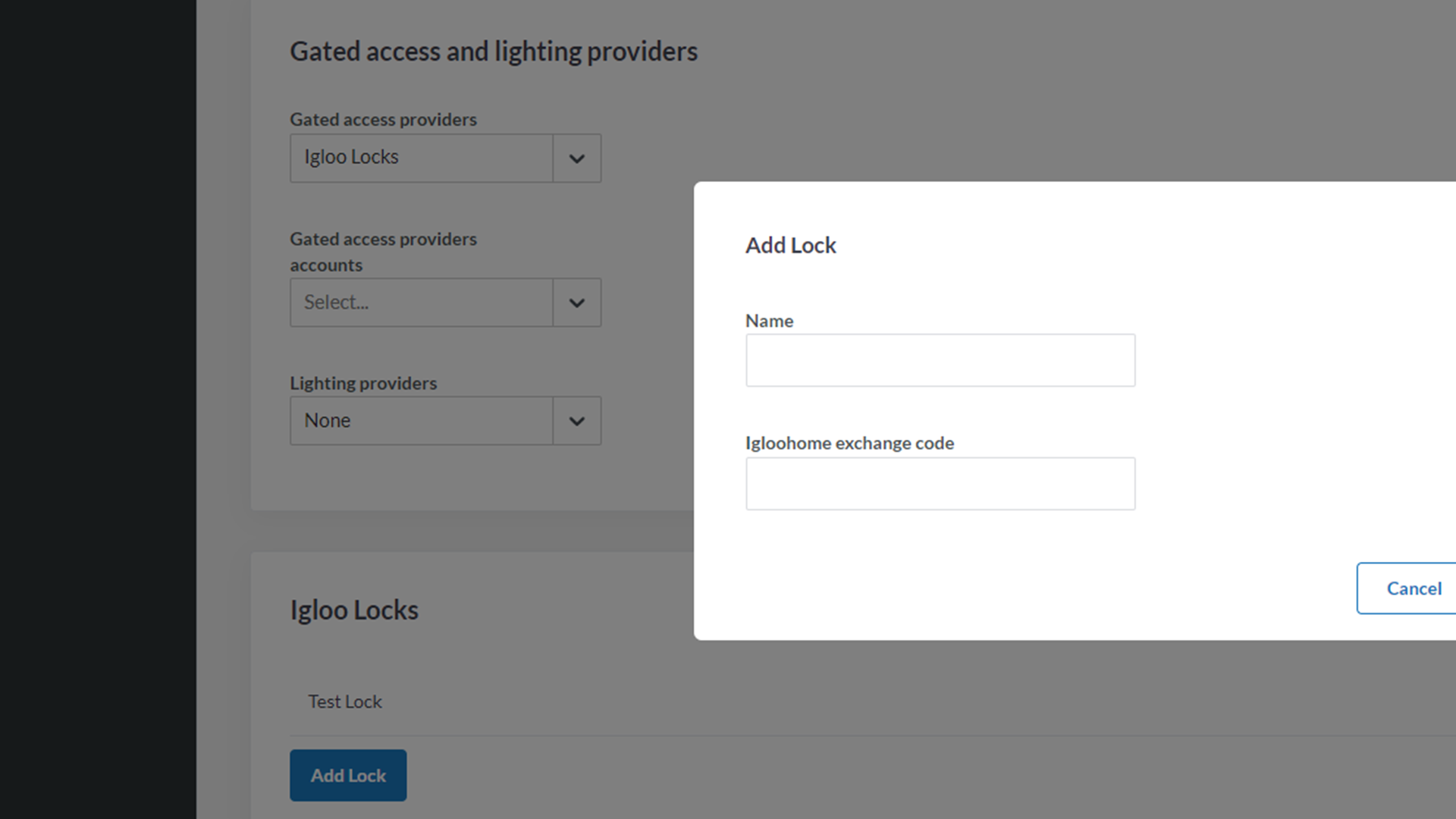Focus the Name input field
Screen dimensions: 1456x819
pos(940,360)
